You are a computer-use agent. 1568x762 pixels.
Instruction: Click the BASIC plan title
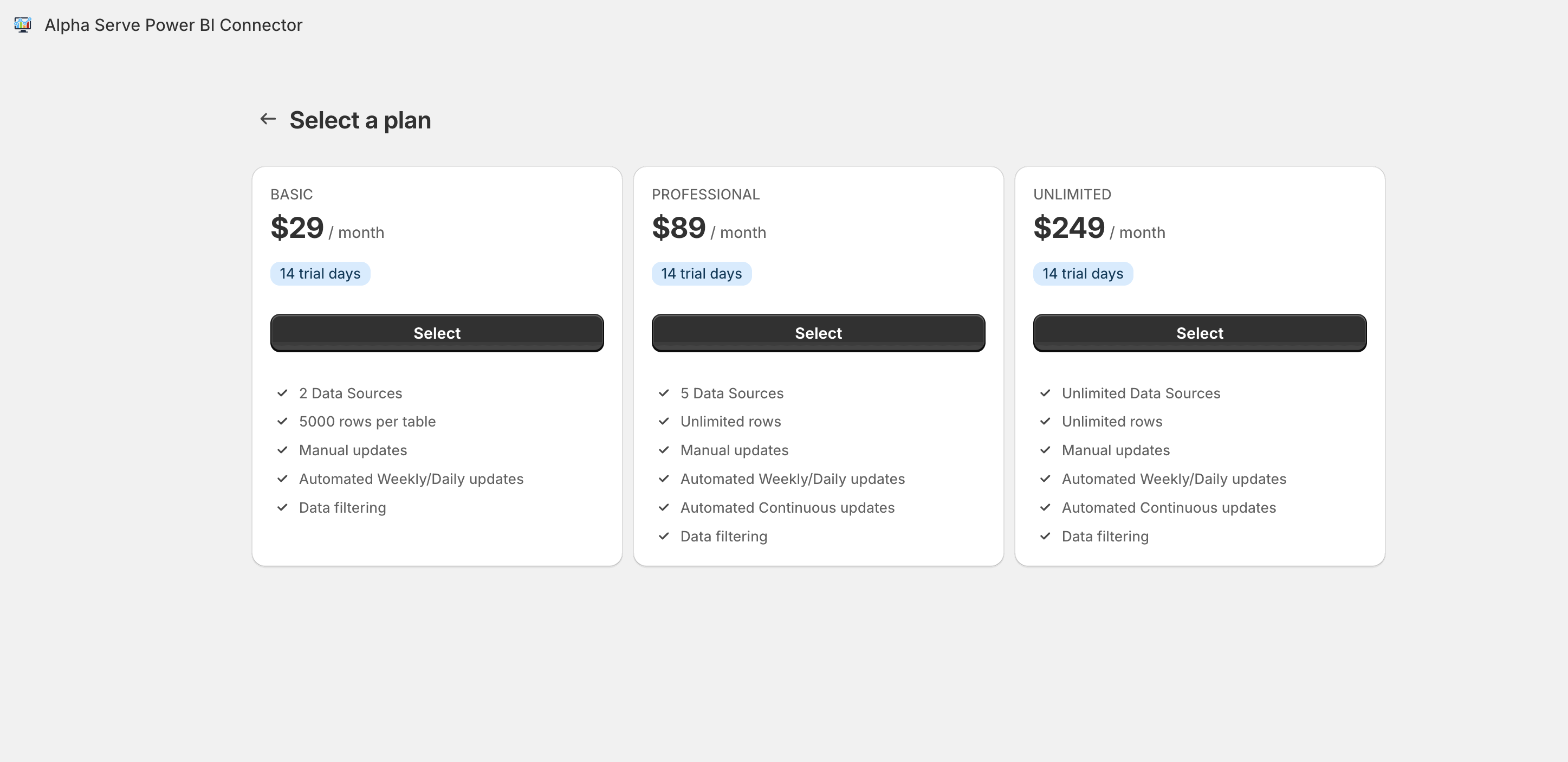291,194
